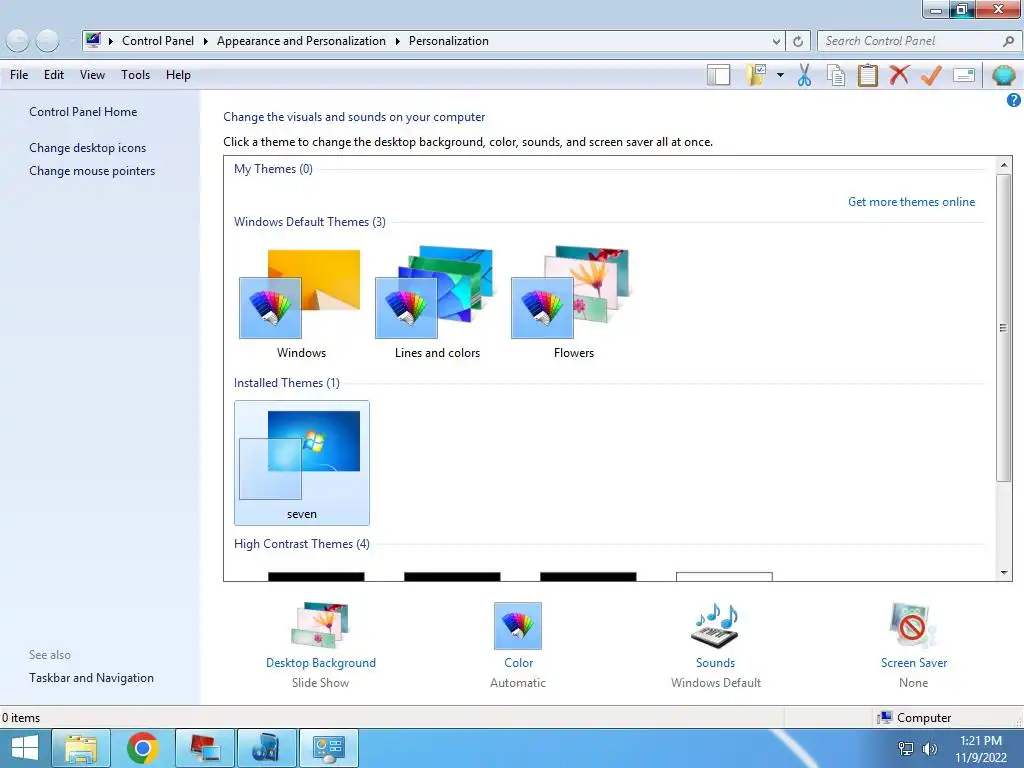
Task: Click the theme list scroll down arrow
Action: pos(1004,573)
